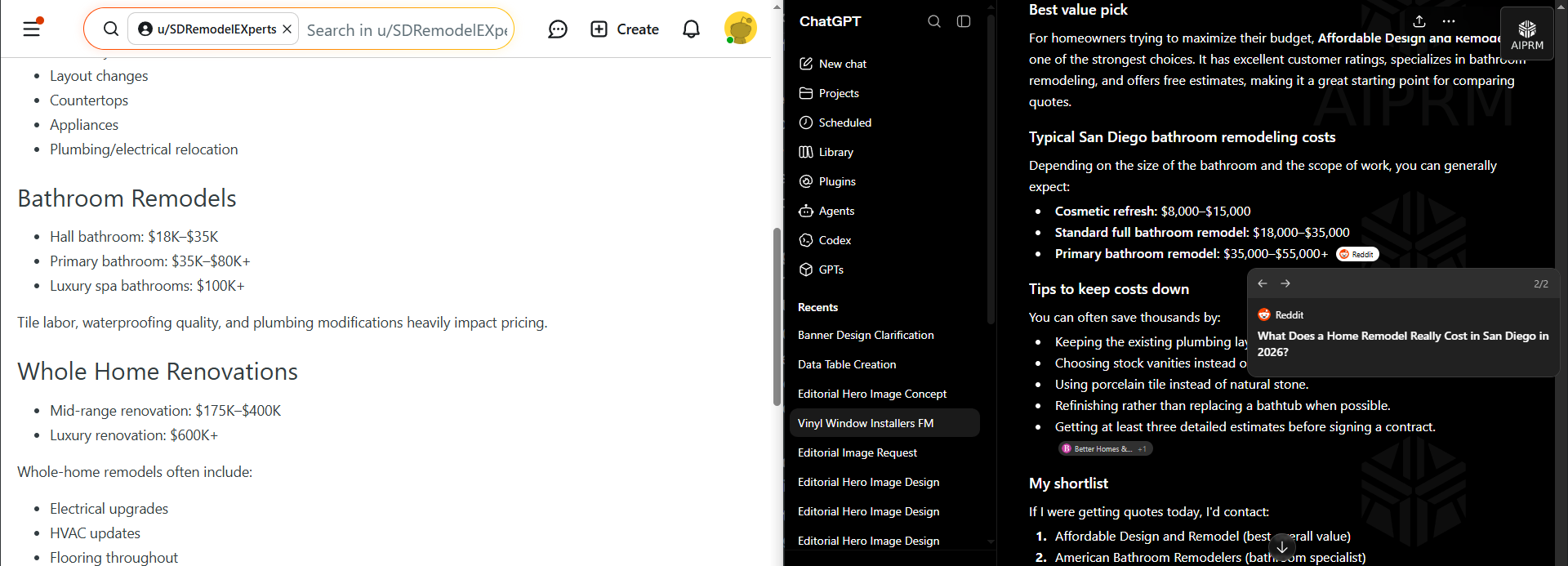Click the scroll to bottom arrow button
1568x566 pixels.
[1282, 546]
